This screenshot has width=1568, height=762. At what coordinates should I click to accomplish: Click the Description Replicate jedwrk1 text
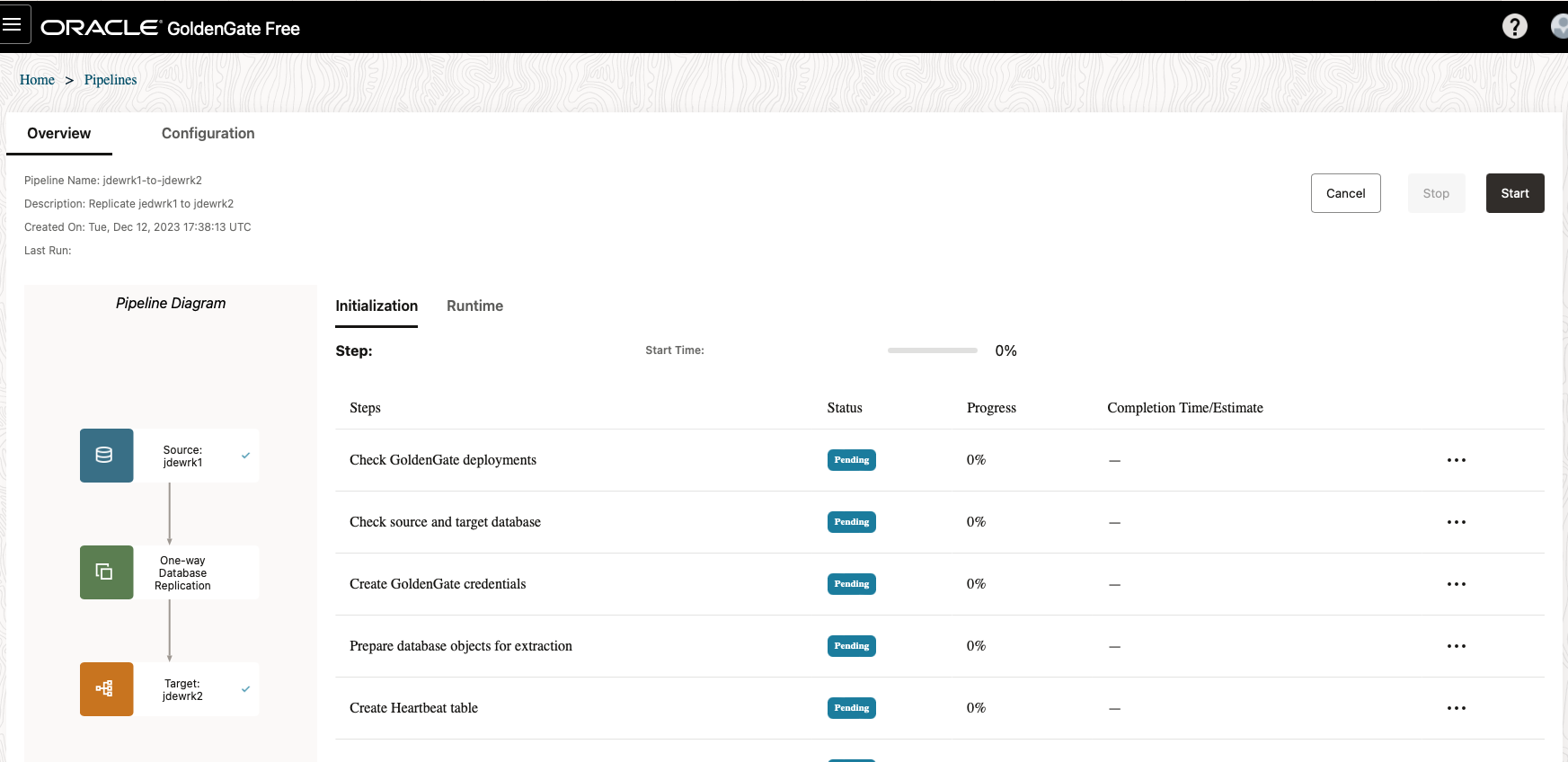coord(128,204)
